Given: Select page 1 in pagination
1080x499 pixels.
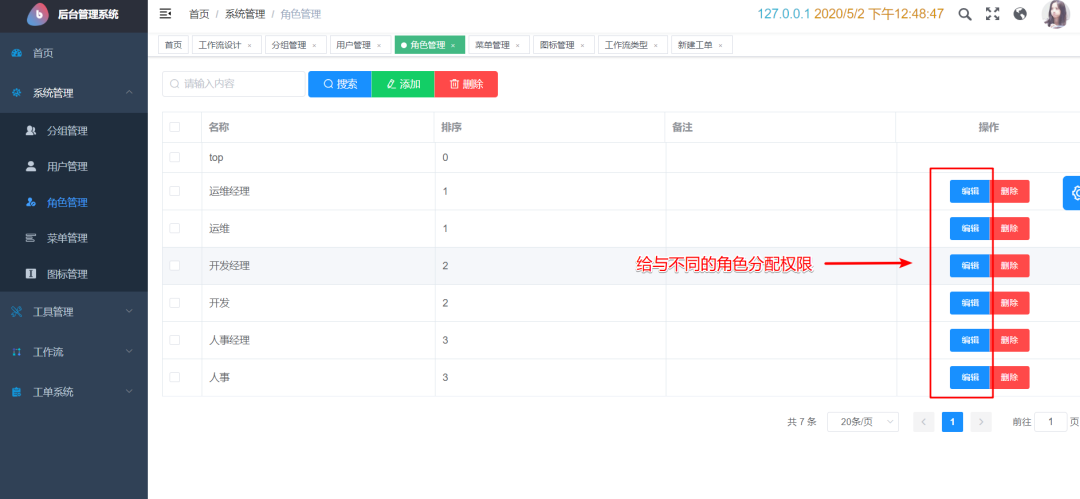Looking at the screenshot, I should click(952, 422).
